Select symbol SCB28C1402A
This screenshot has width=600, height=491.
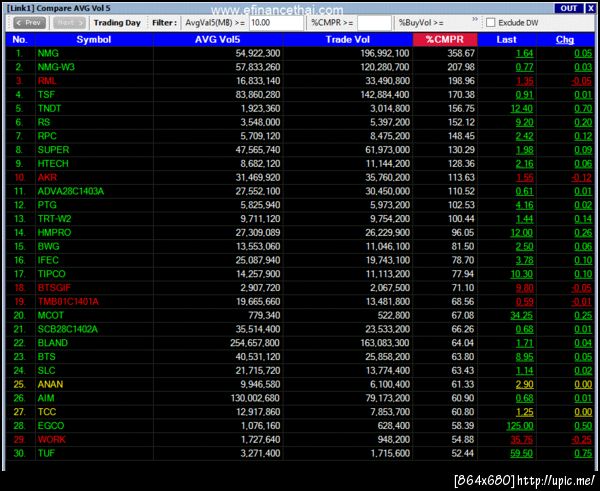click(68, 329)
